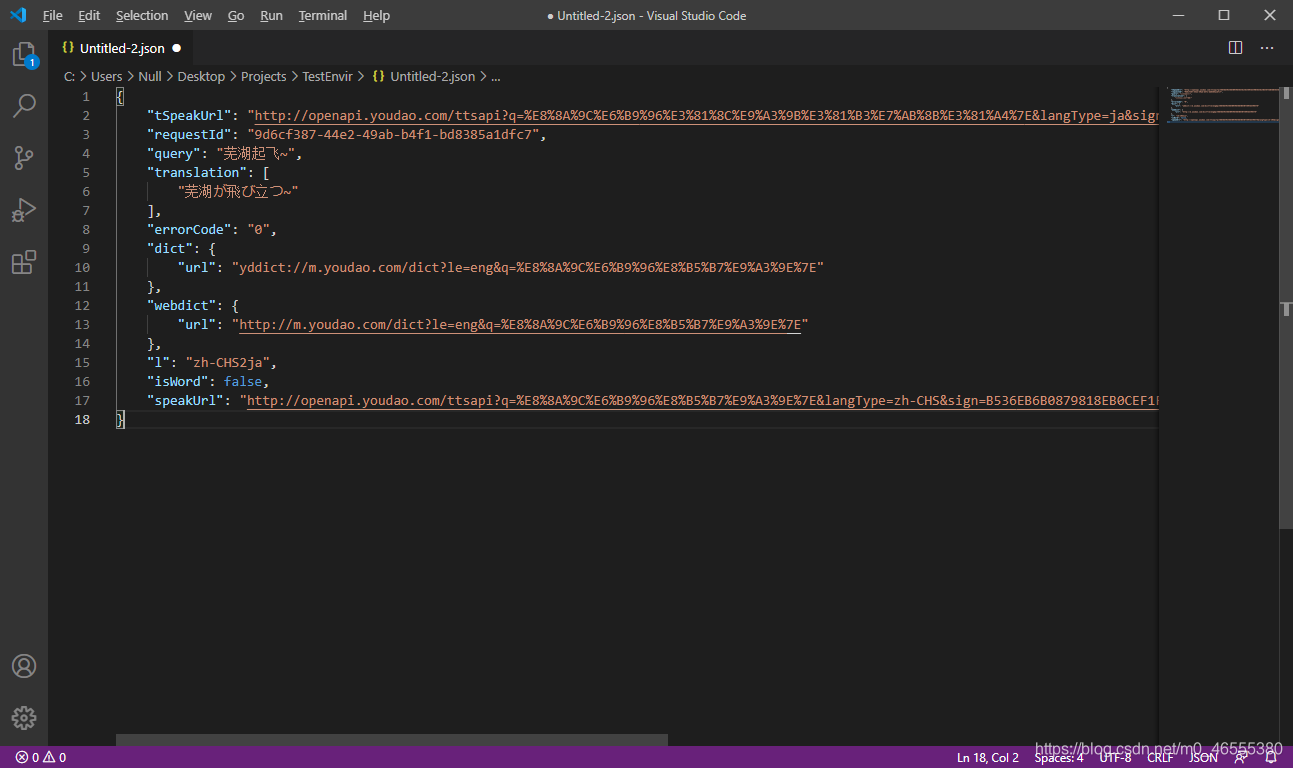
Task: Change language mode via JSON item
Action: tap(1204, 757)
